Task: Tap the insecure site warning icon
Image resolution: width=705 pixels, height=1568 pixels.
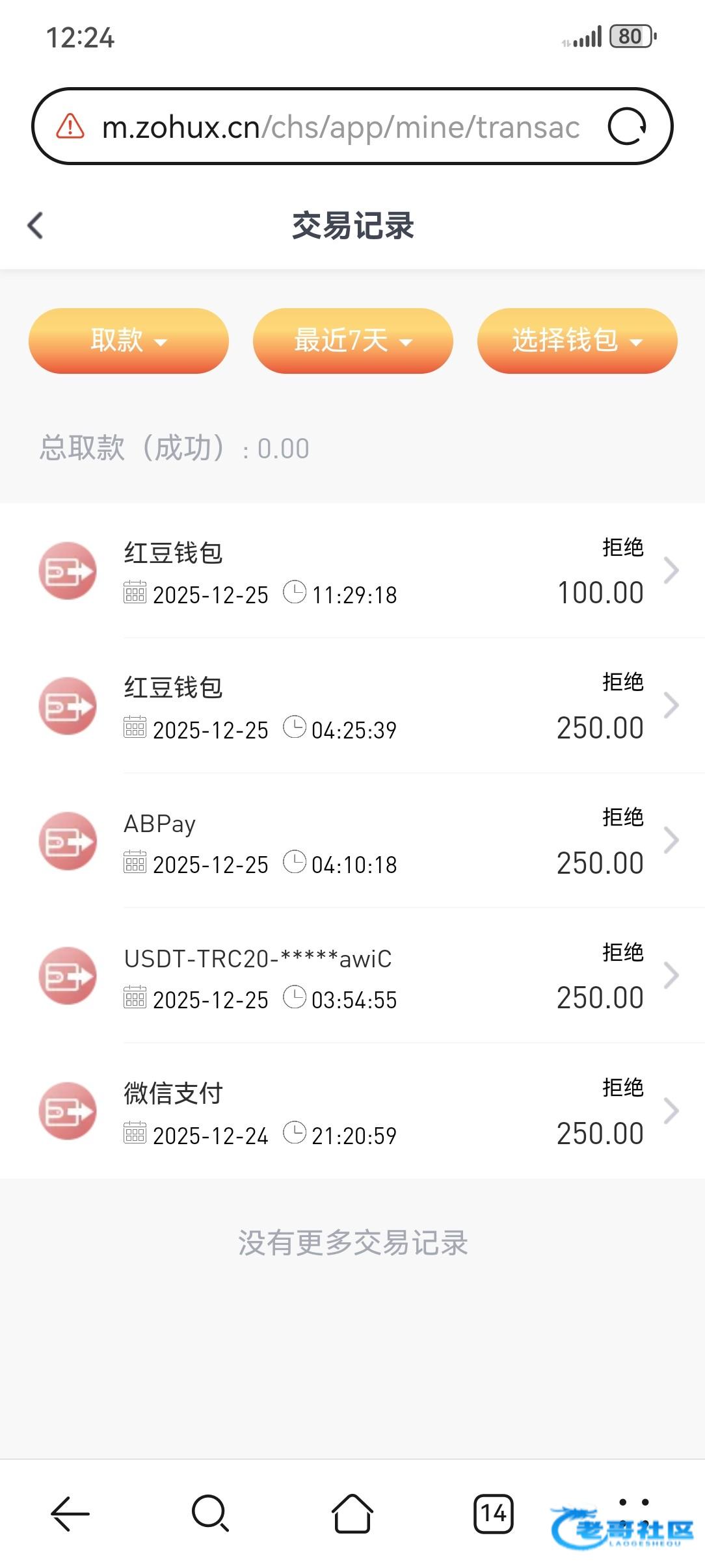Action: pos(70,126)
